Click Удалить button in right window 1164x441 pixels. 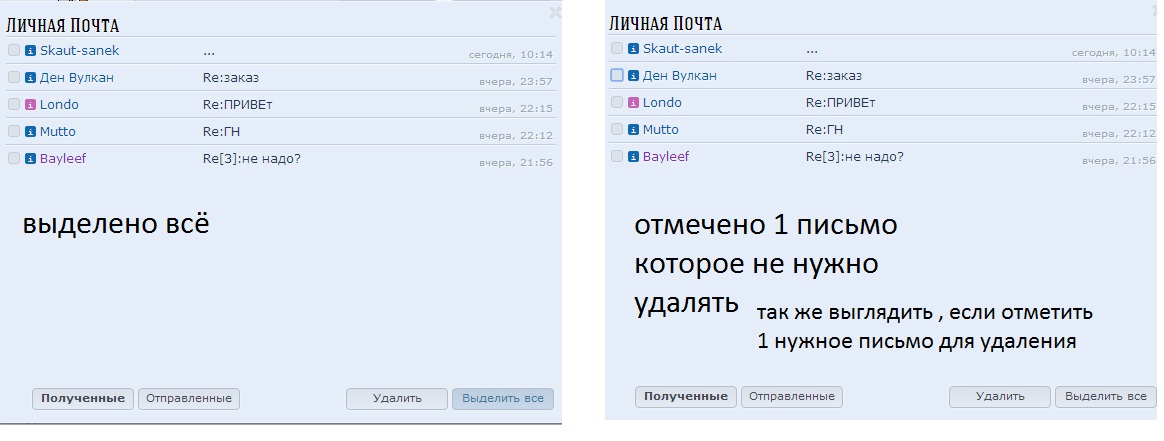[x=999, y=396]
